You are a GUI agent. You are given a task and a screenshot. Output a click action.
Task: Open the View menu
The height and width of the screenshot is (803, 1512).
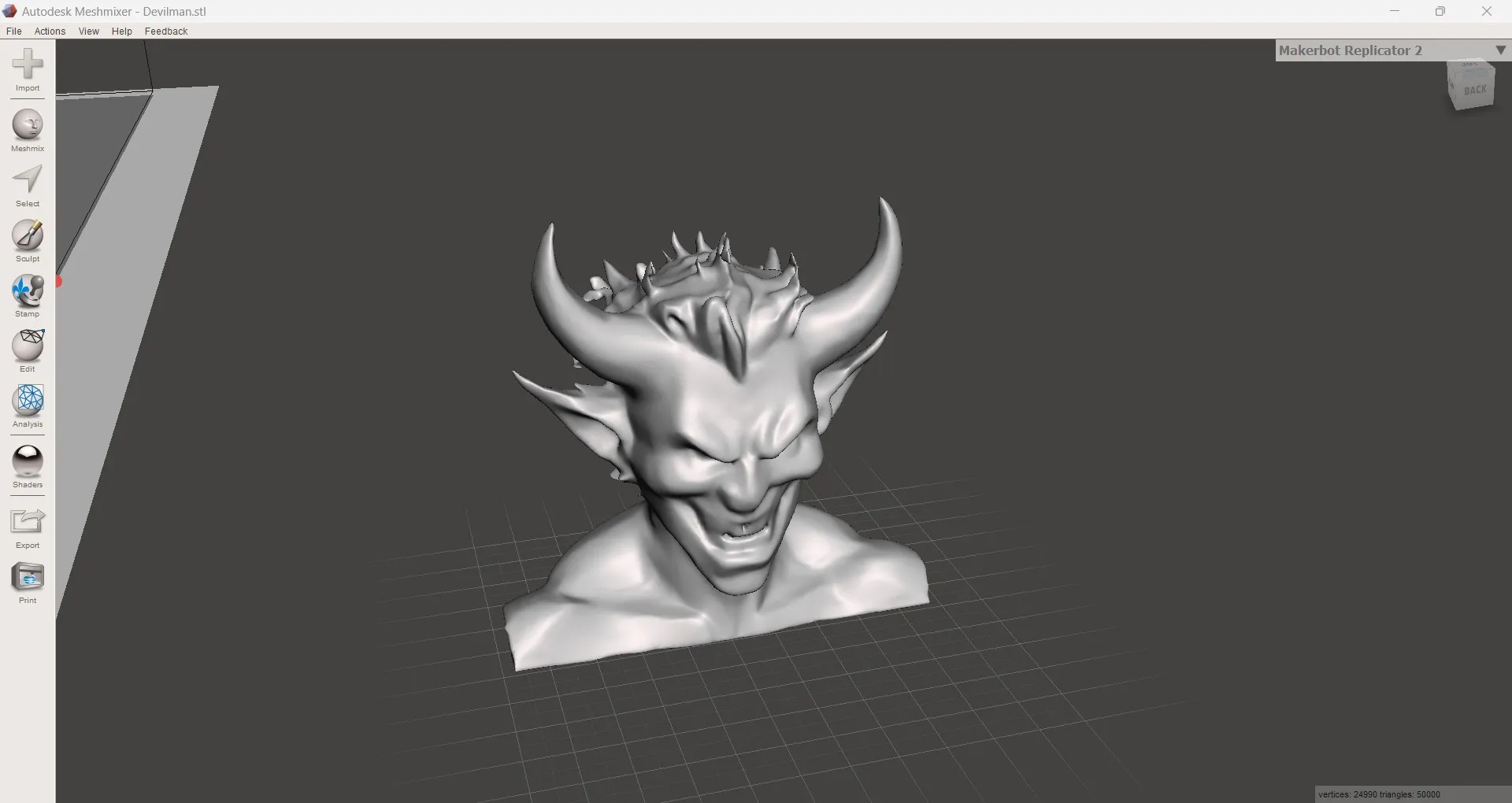pyautogui.click(x=88, y=31)
